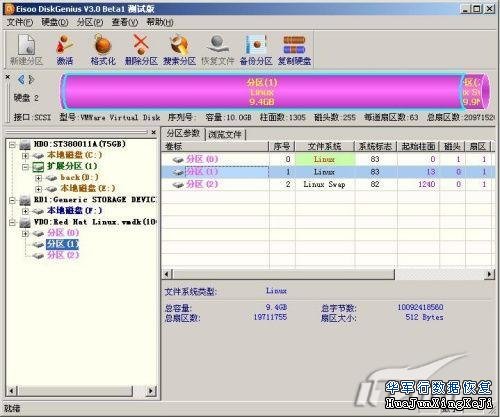
Task: Expand 分区 (0) under VD0 in tree
Action: coord(25,234)
